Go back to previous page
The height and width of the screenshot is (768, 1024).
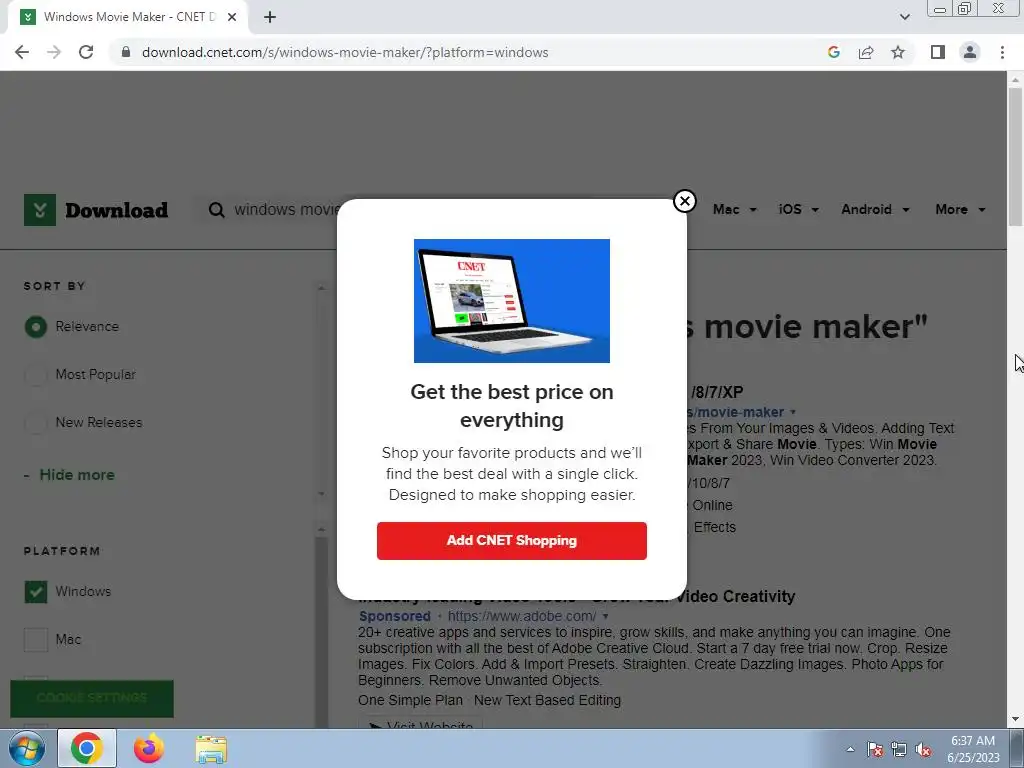click(22, 52)
